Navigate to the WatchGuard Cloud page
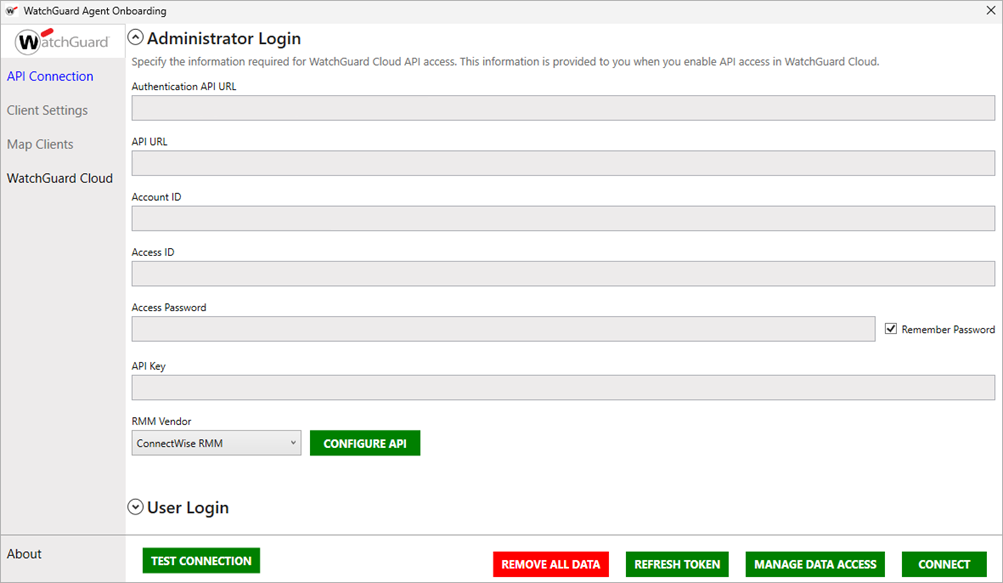1003x583 pixels. (x=59, y=178)
